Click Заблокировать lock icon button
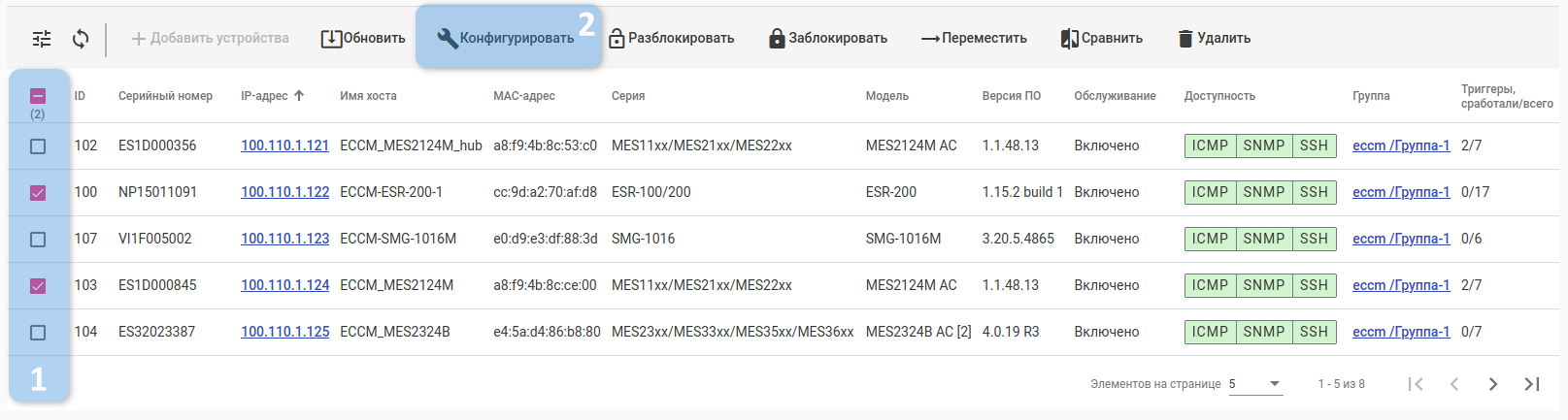 click(x=827, y=39)
